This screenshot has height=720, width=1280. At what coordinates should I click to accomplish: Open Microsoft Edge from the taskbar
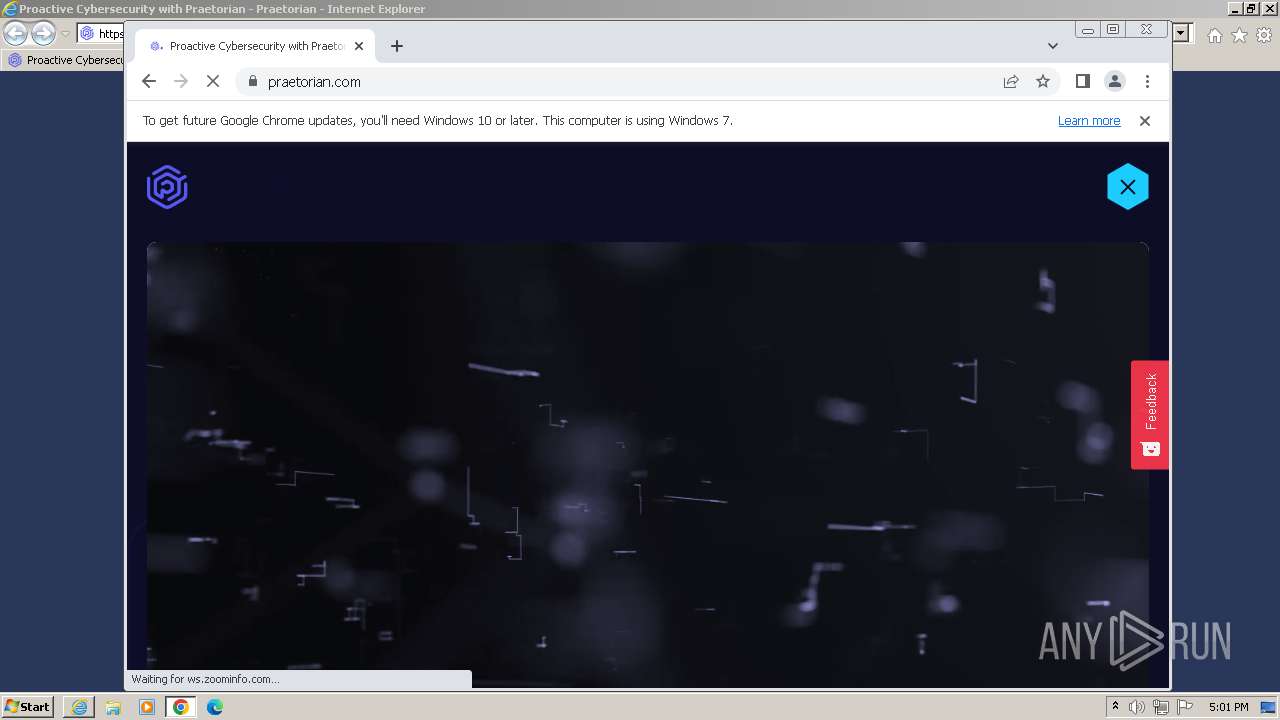(215, 707)
